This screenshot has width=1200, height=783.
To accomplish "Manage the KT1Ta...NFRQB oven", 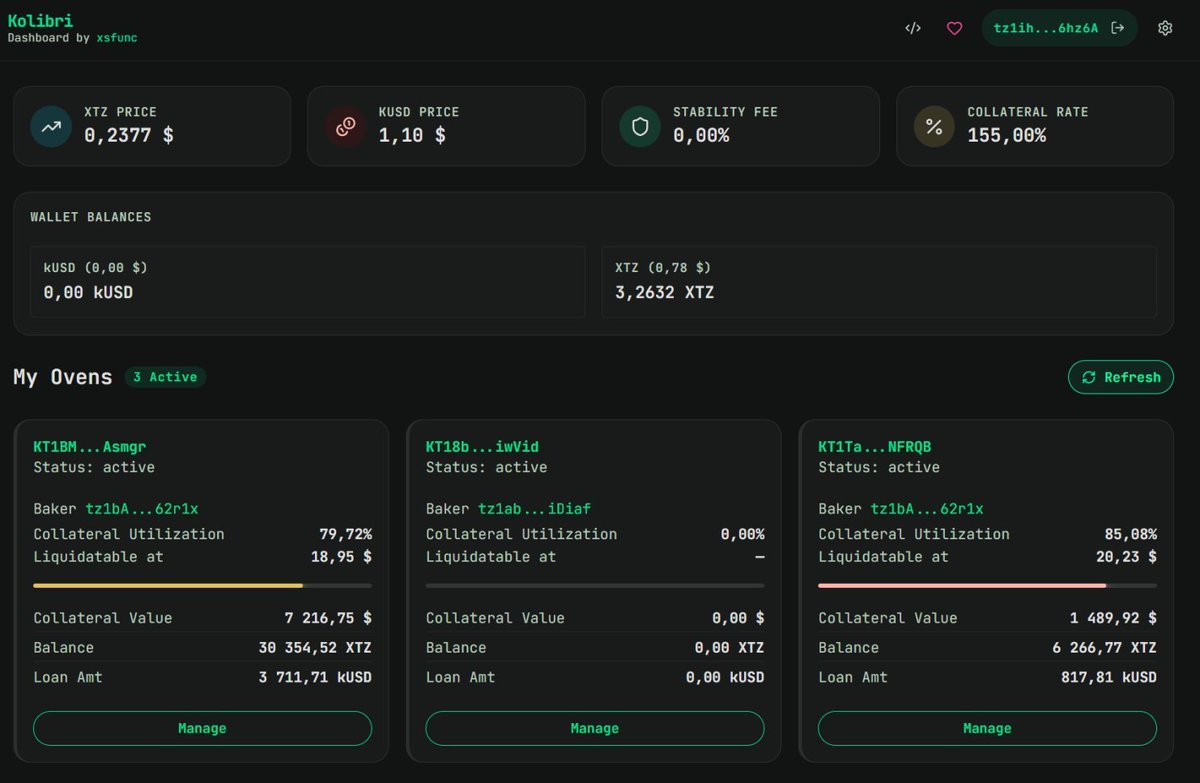I will [987, 728].
